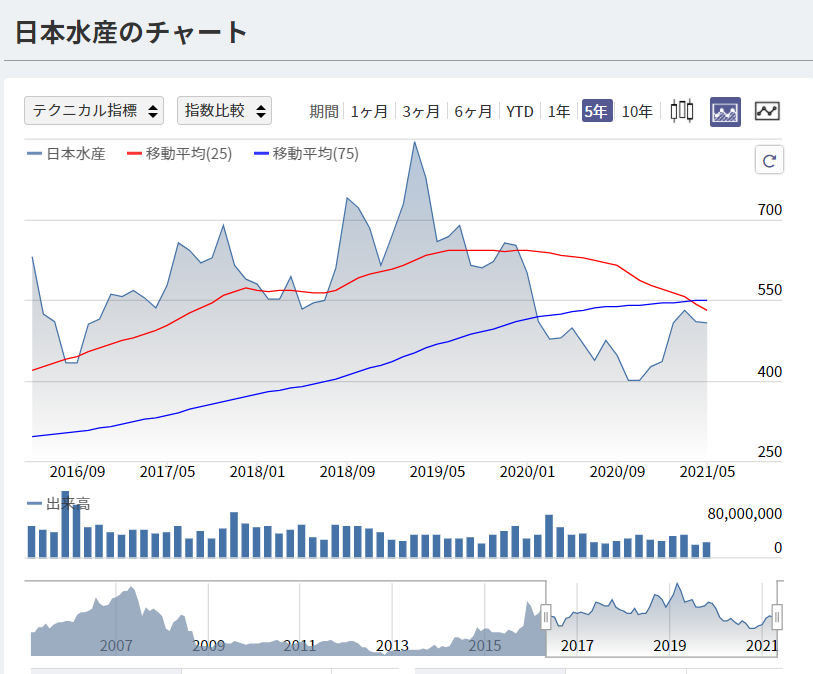
Task: Select the 1ヶ月 period
Action: 369,111
